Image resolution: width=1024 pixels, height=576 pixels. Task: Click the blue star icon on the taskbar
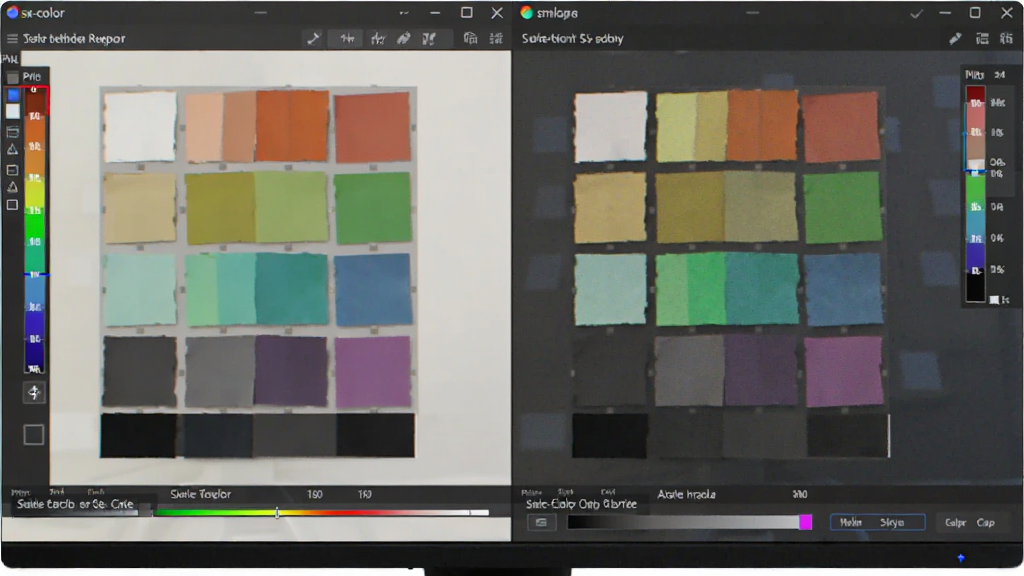tap(961, 558)
